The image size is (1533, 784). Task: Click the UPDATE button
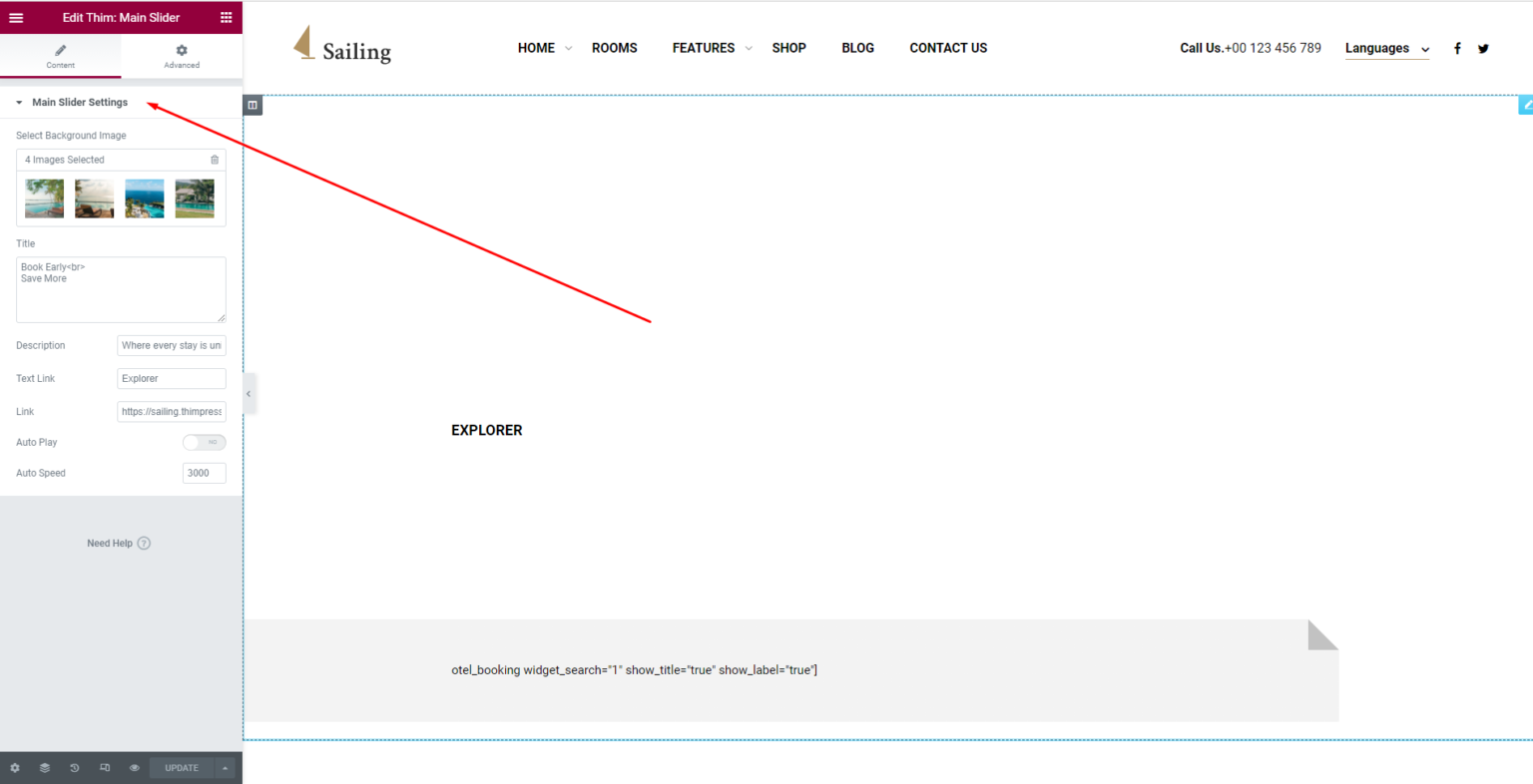click(x=181, y=767)
